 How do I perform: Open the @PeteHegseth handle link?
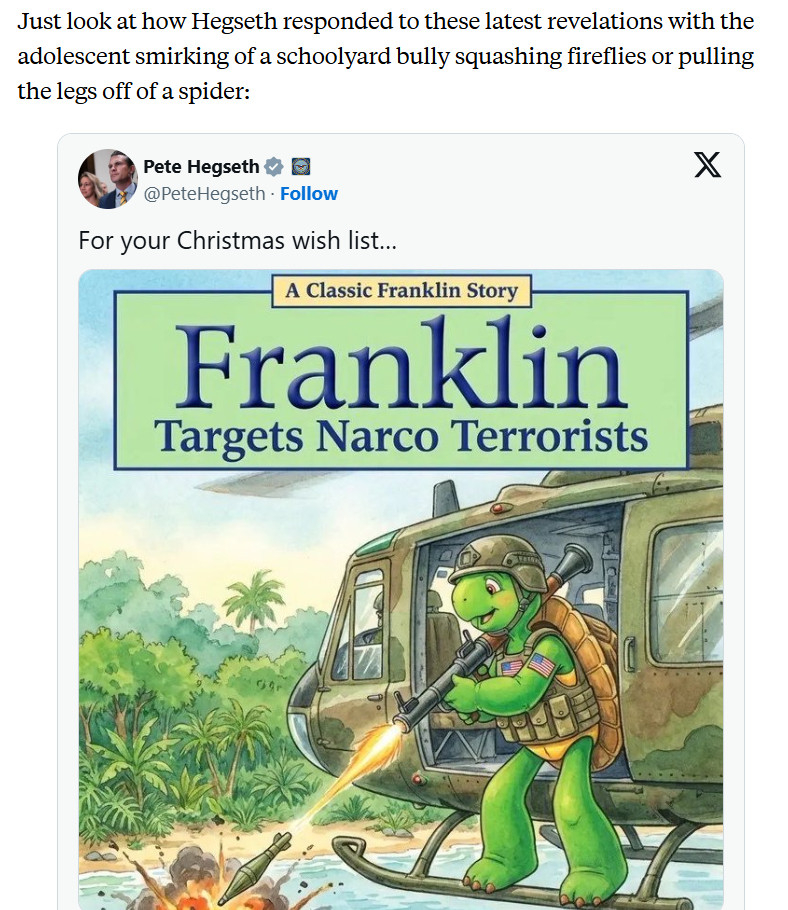(x=207, y=194)
